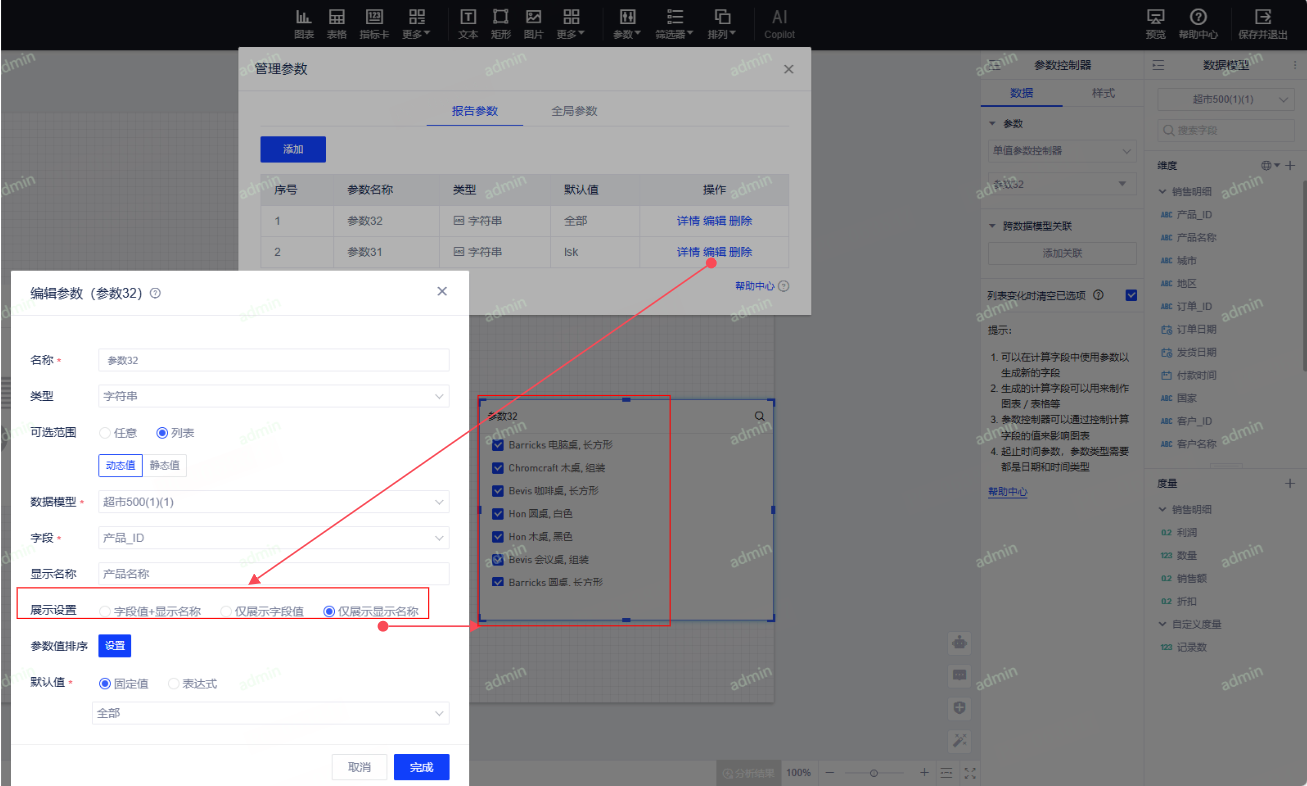Click the 设置 button for 参数值排序
The image size is (1307, 786).
point(115,646)
